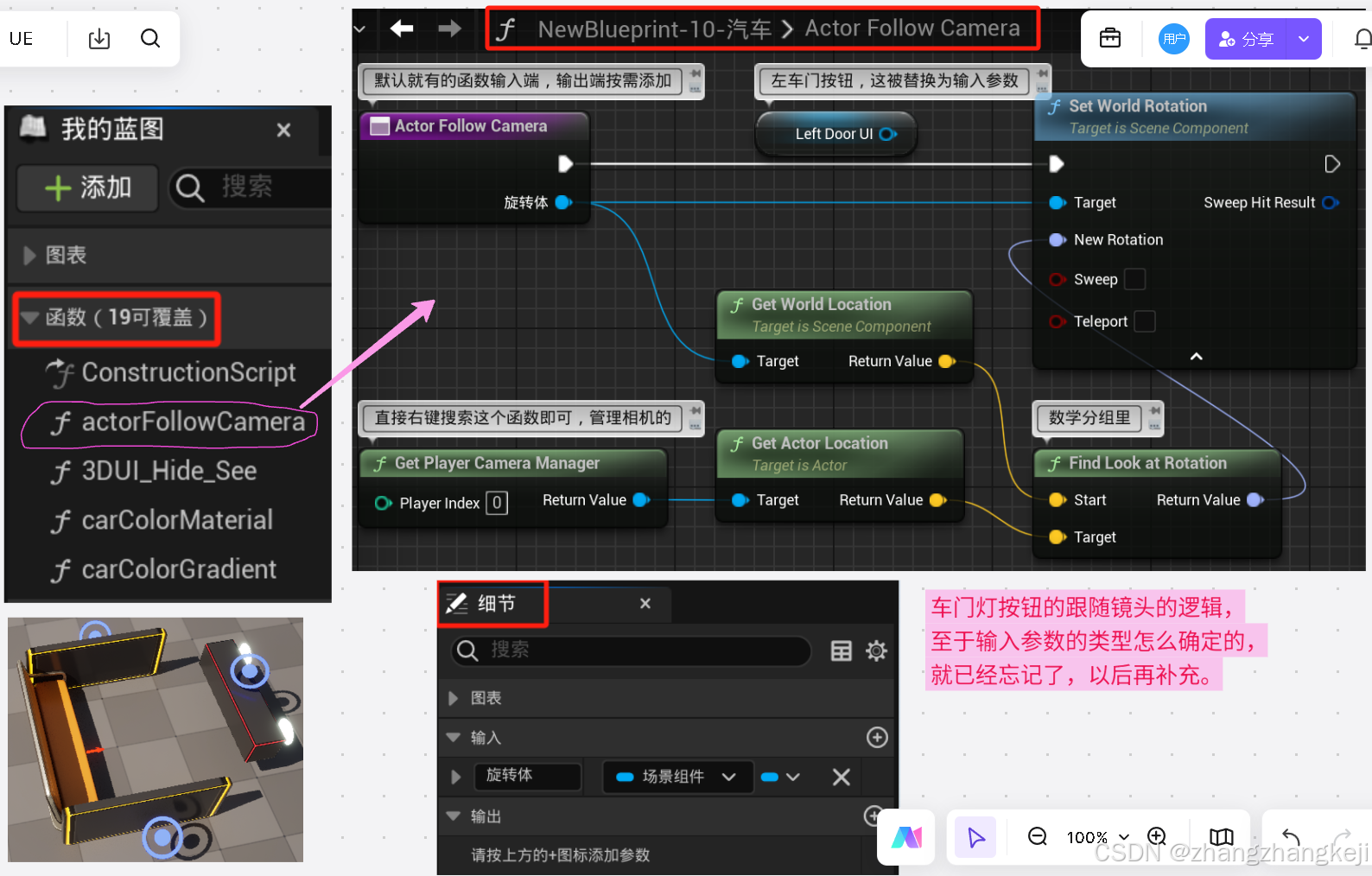Toggle the Teleport checkbox
Viewport: 1372px width, 876px height.
[x=1144, y=321]
